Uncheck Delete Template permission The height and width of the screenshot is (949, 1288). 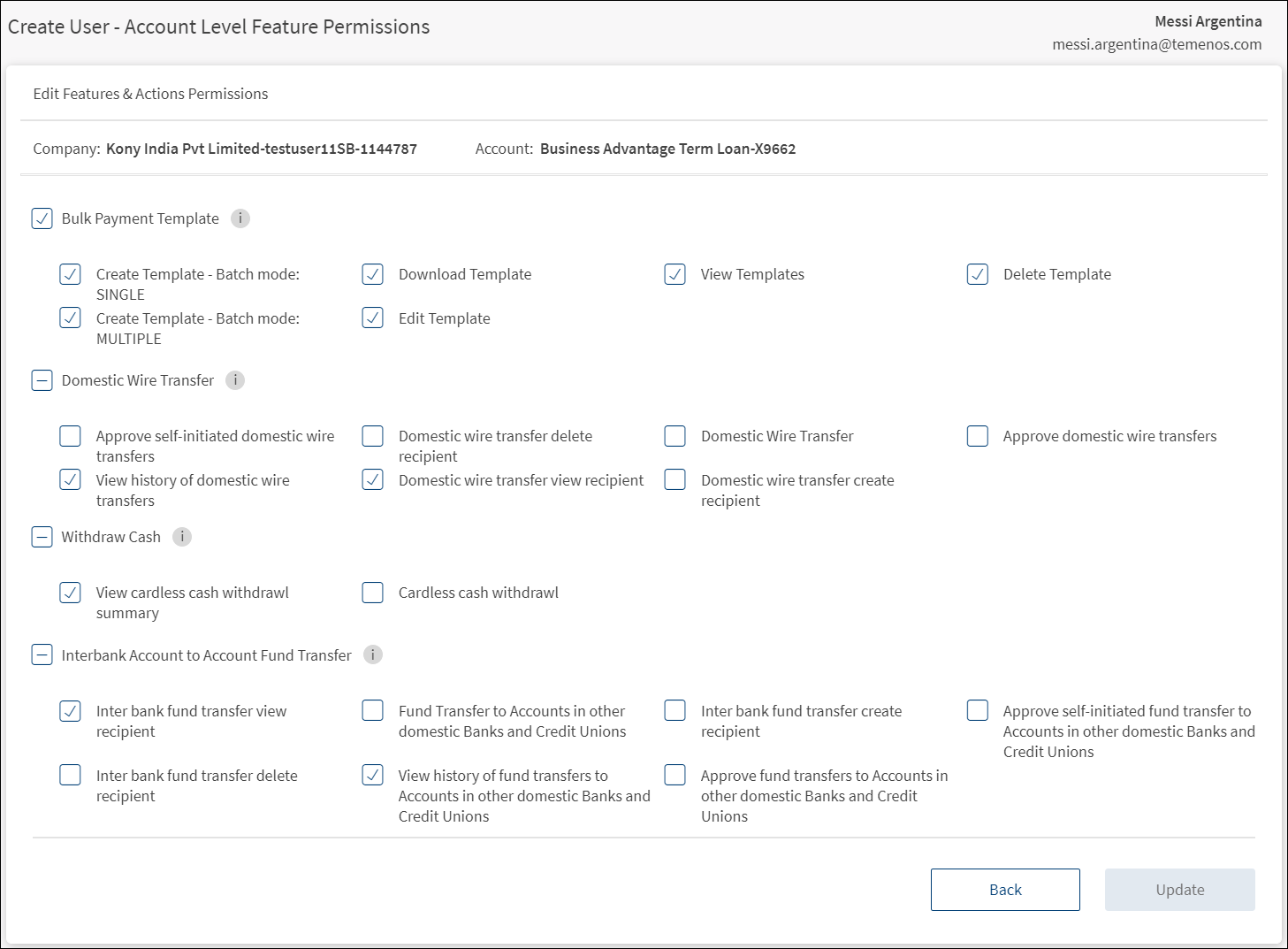(978, 274)
